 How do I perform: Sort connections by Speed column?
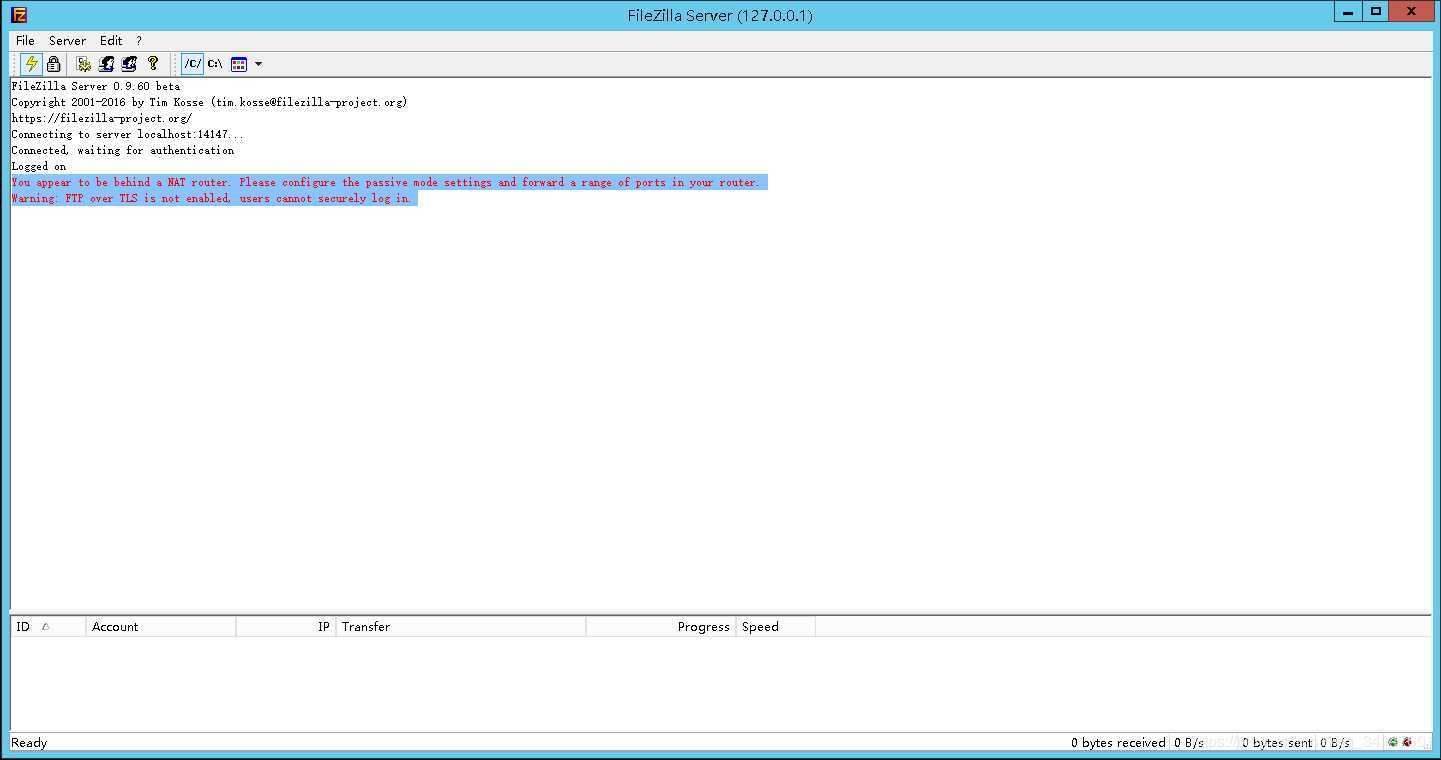pyautogui.click(x=776, y=627)
